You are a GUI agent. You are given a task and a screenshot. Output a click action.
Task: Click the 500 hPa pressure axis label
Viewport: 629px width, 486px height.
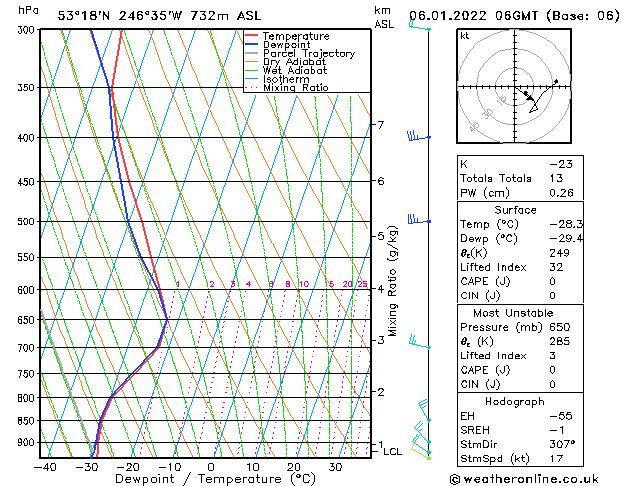[x=26, y=221]
